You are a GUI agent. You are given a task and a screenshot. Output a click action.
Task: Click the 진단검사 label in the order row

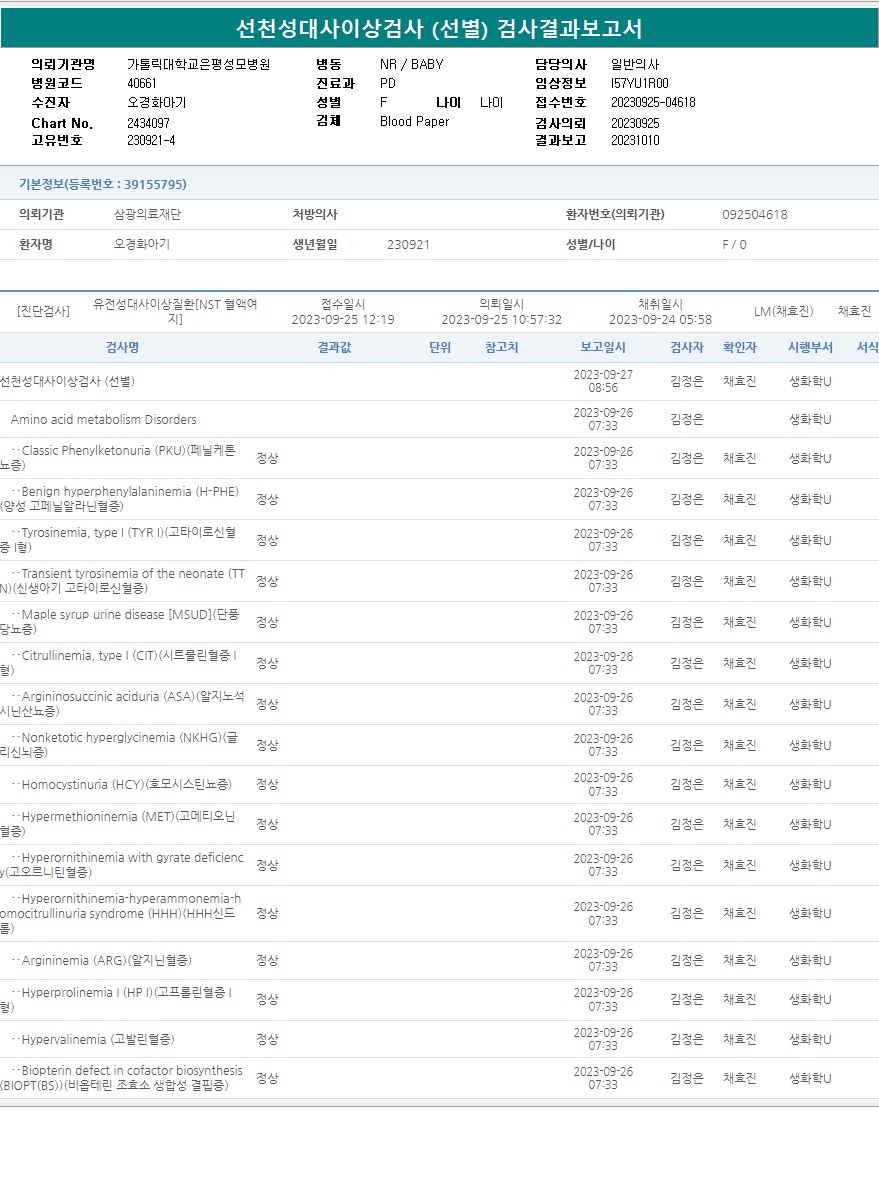(x=43, y=311)
